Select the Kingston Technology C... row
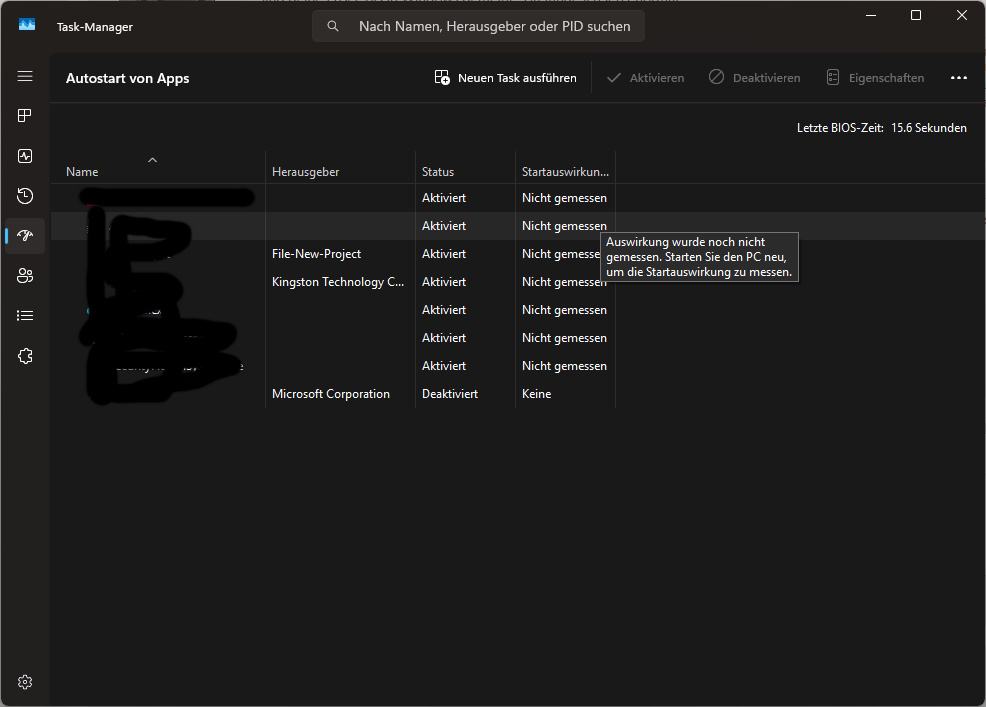 point(333,282)
